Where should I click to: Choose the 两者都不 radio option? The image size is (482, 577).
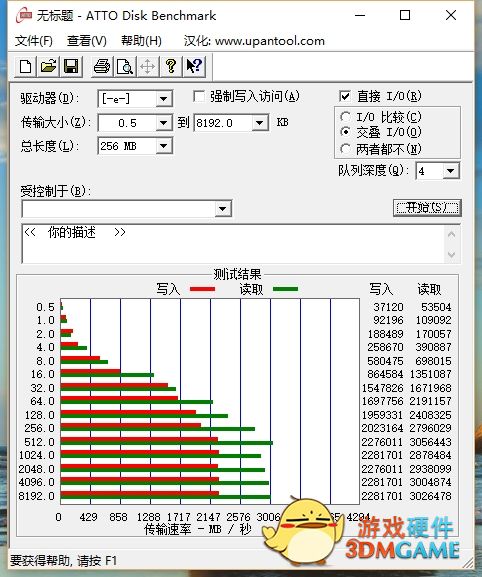345,149
